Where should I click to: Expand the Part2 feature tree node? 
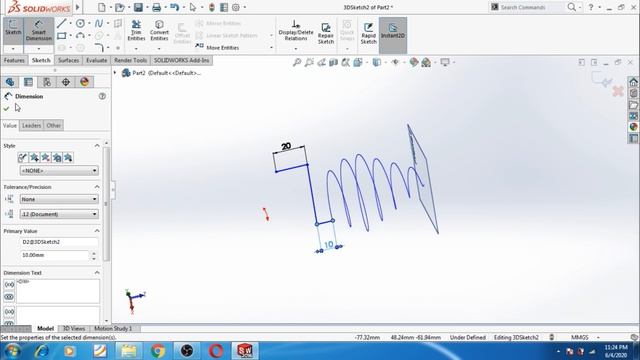(x=115, y=73)
